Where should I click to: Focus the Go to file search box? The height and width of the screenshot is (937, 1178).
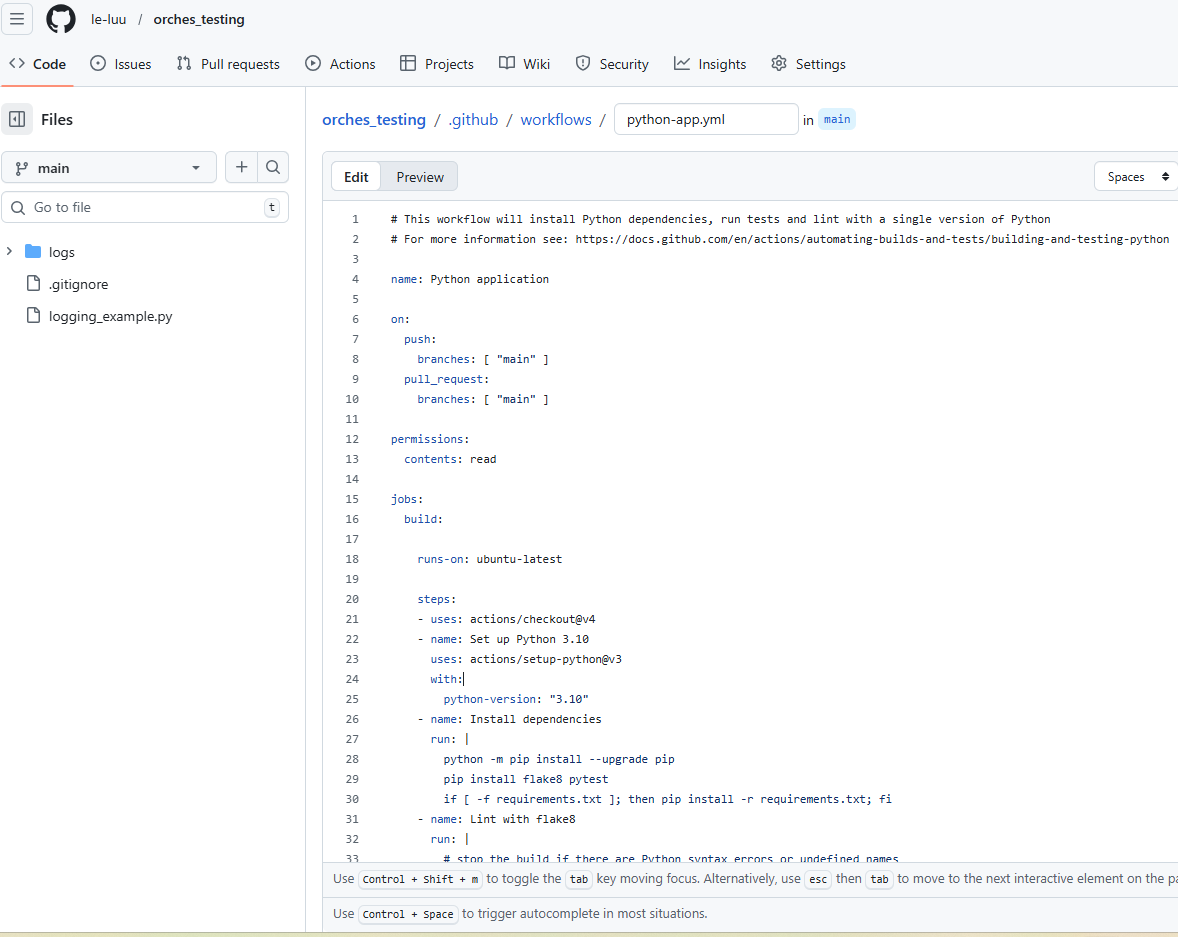pyautogui.click(x=145, y=207)
